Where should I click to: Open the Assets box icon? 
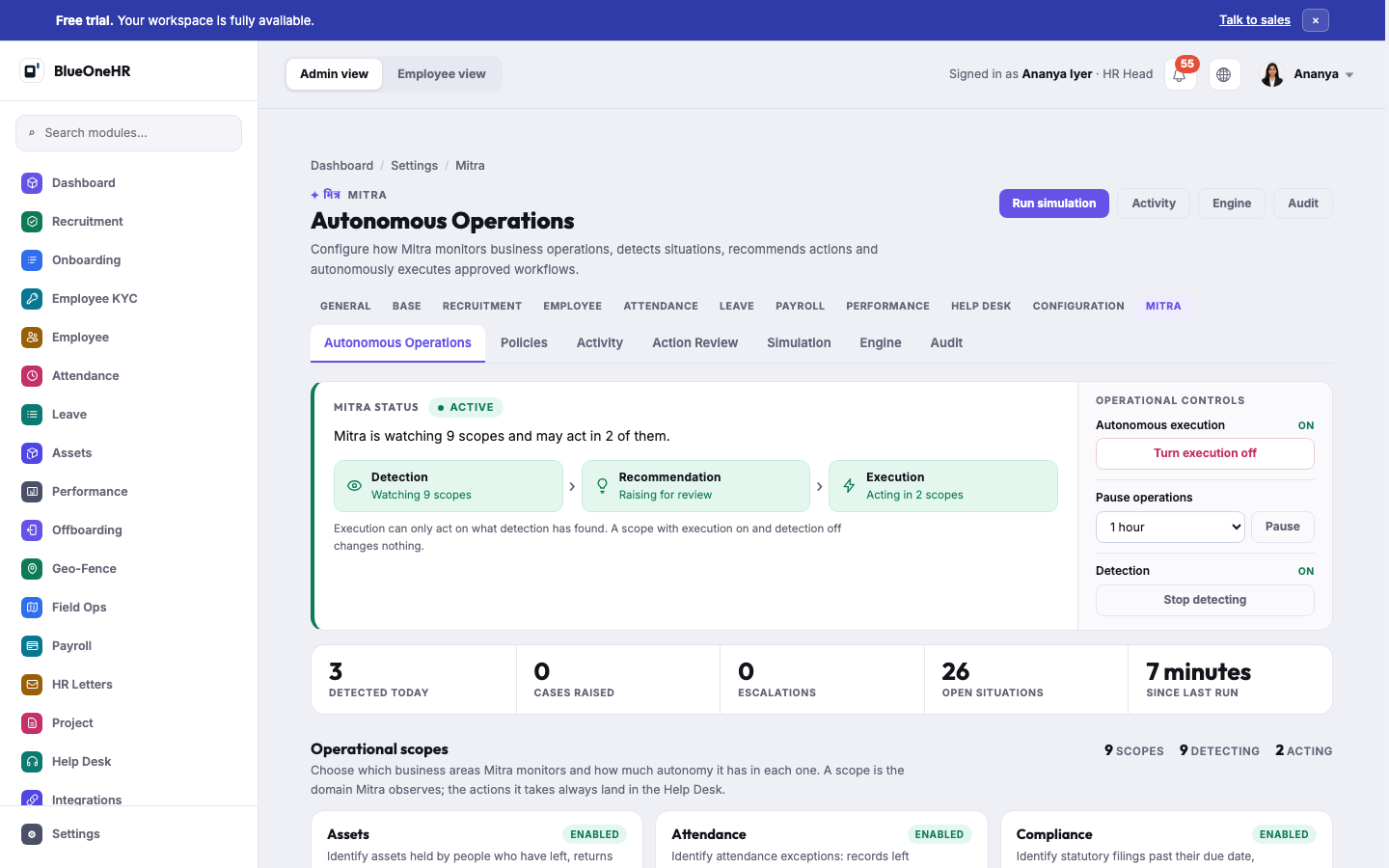(32, 453)
